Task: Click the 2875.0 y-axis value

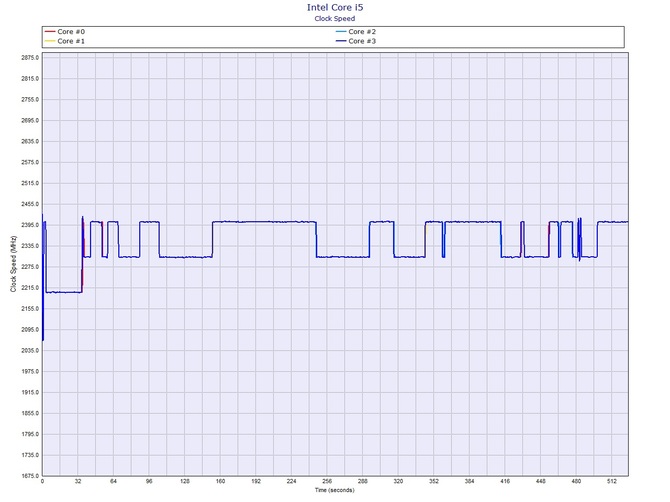Action: 30,58
